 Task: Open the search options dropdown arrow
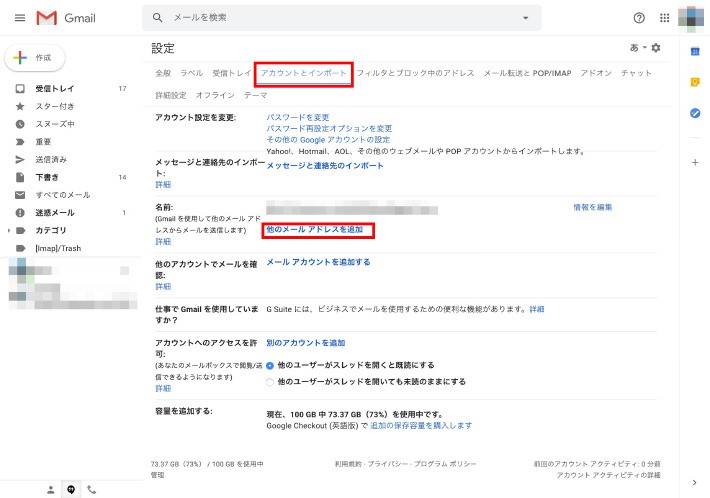(525, 18)
